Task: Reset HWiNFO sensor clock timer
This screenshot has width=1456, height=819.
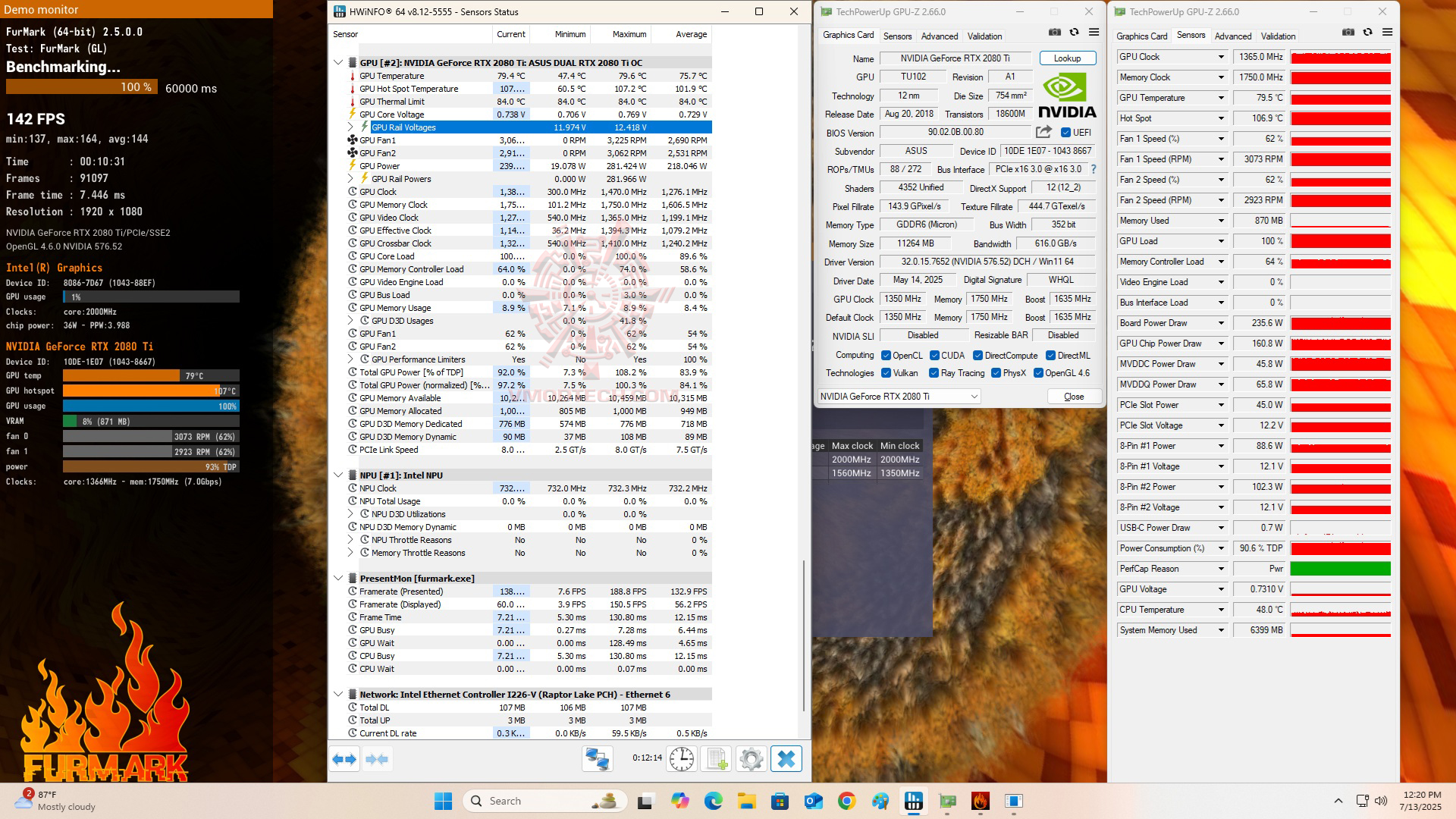Action: pos(681,759)
